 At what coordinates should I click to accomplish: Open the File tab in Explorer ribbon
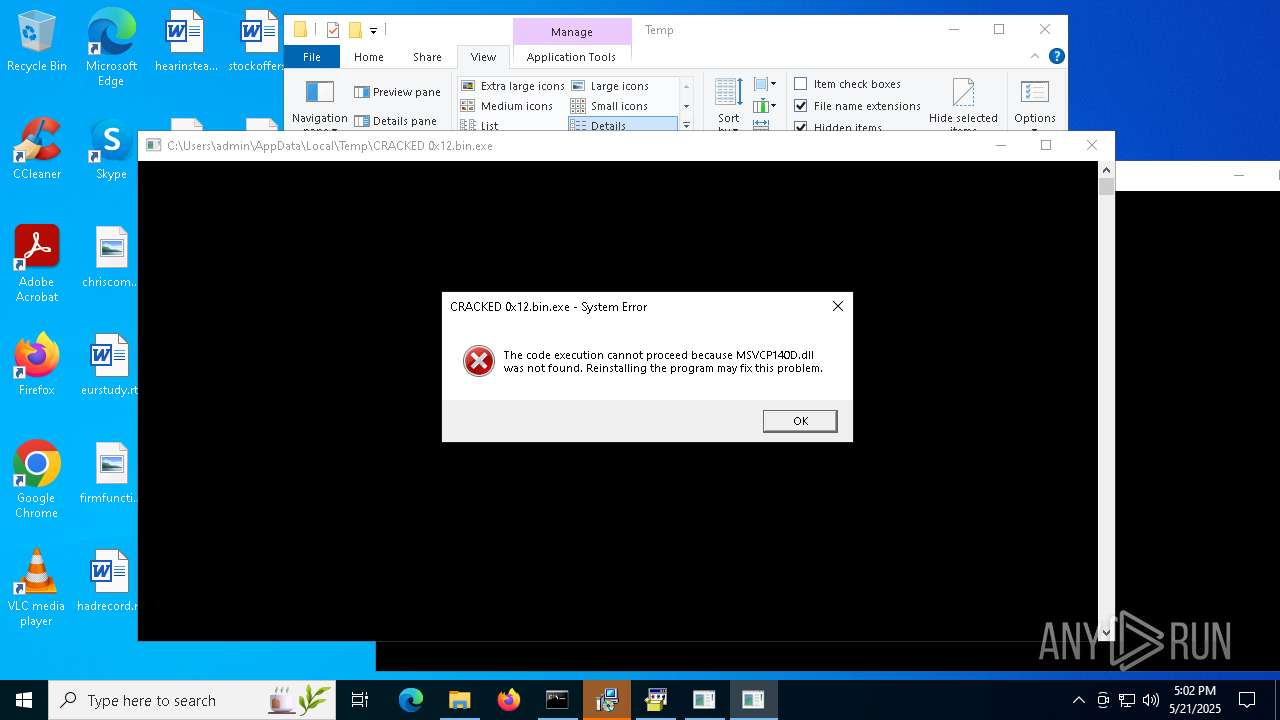pyautogui.click(x=312, y=57)
